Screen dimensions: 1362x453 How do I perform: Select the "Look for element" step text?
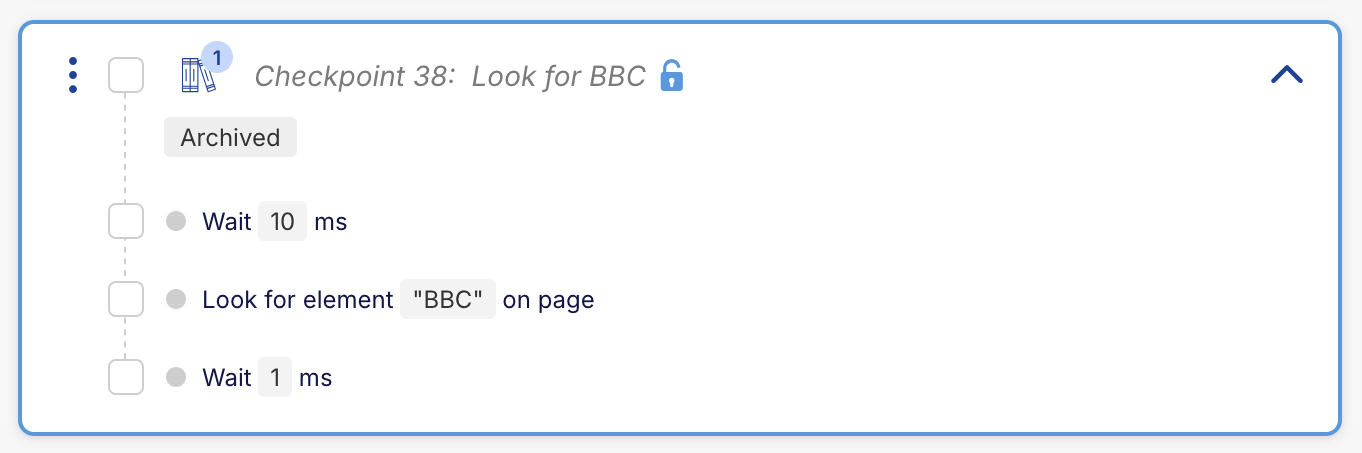pos(297,299)
